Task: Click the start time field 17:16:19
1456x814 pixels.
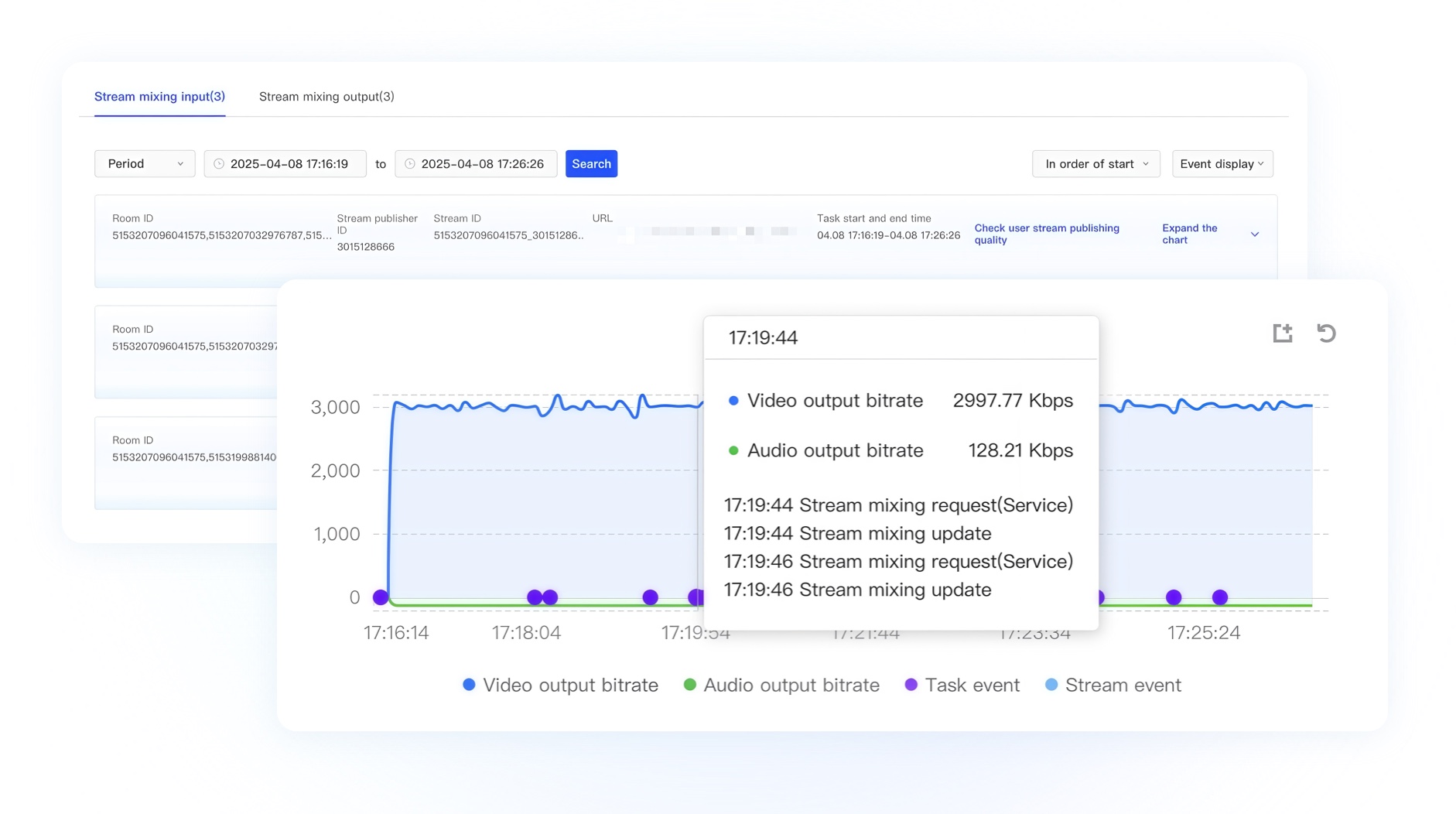Action: click(x=289, y=164)
